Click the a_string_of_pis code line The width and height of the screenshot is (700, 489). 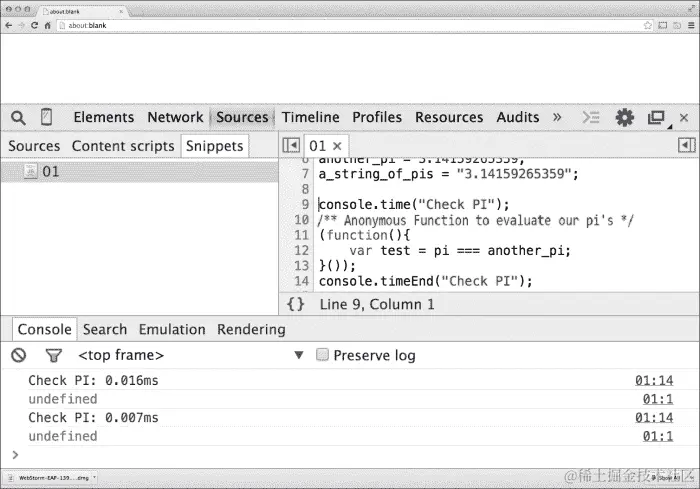pyautogui.click(x=448, y=174)
